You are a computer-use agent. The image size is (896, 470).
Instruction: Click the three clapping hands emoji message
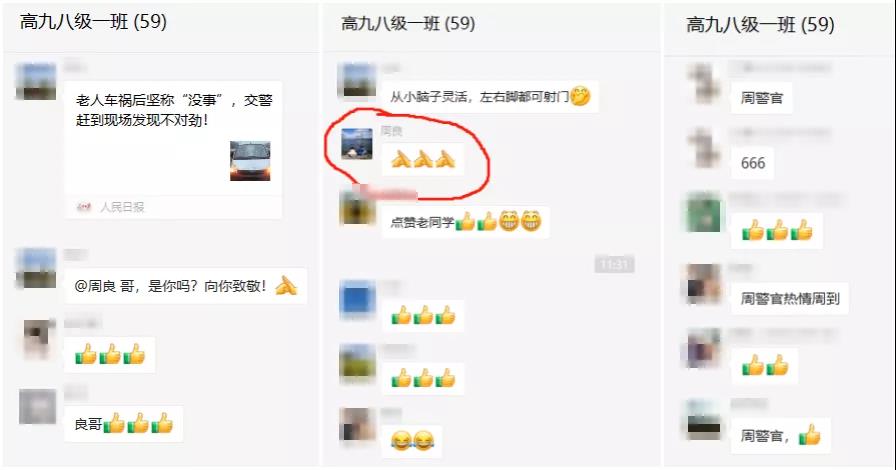point(423,159)
